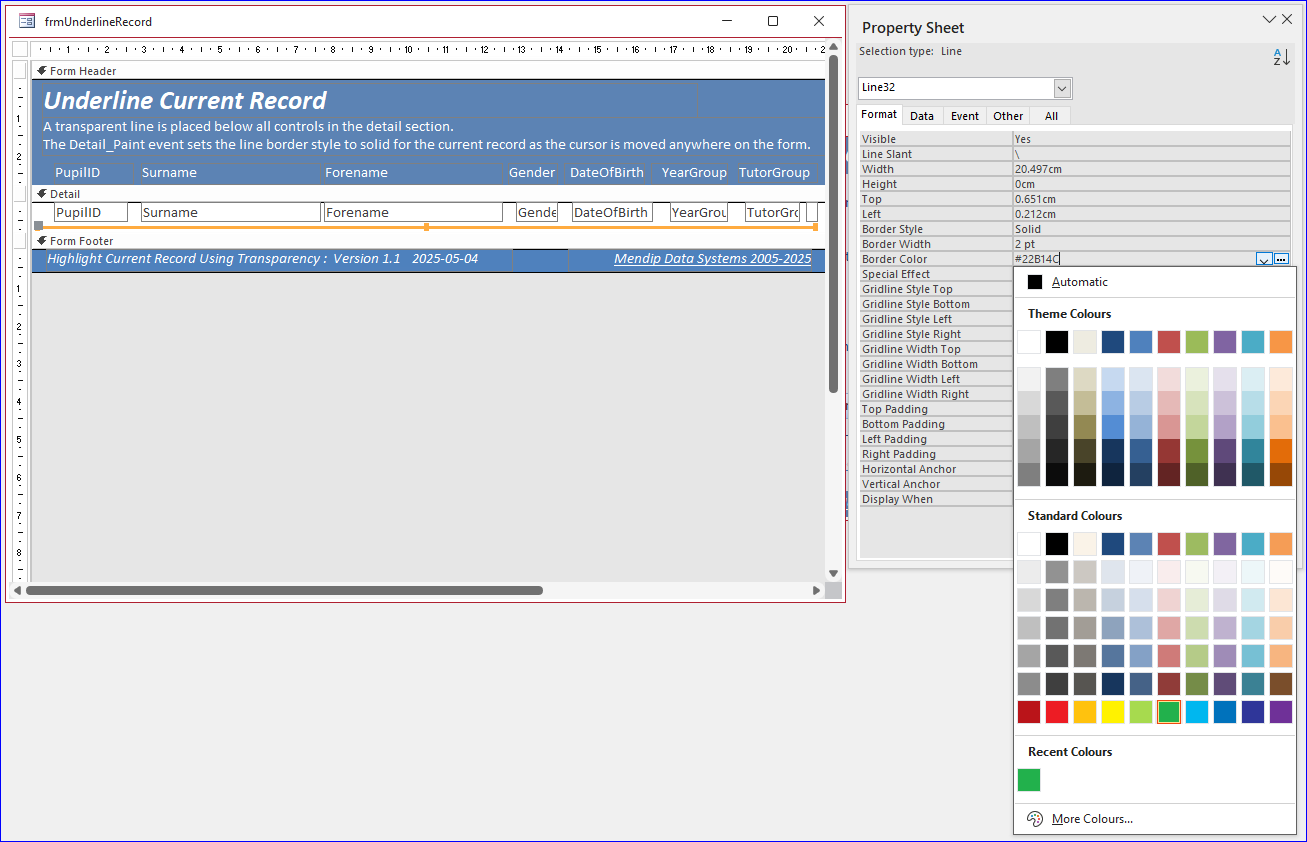This screenshot has width=1307, height=842.
Task: Click the Border Width value 2 pt
Action: pos(1151,244)
